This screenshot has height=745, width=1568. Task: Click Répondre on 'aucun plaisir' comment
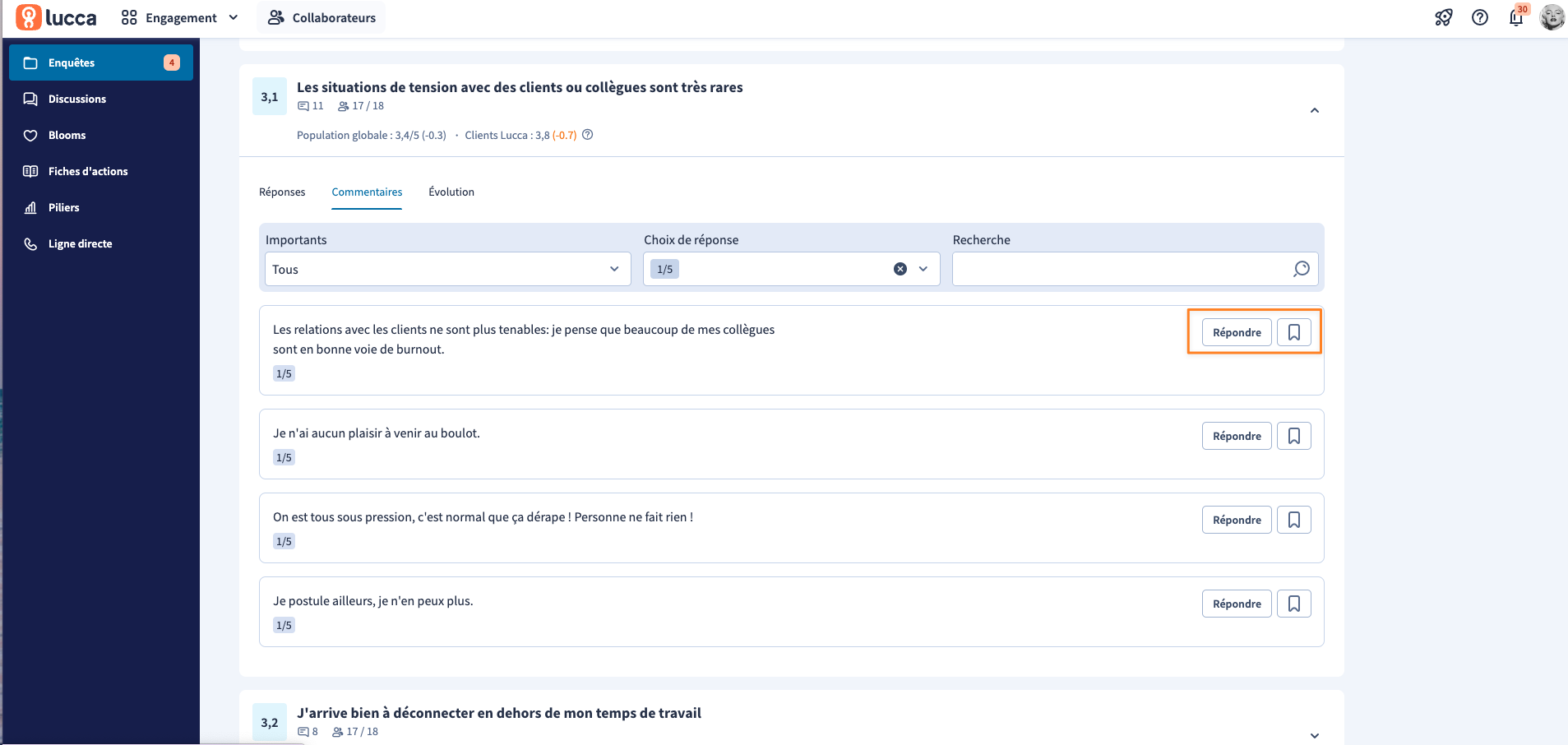click(1237, 436)
